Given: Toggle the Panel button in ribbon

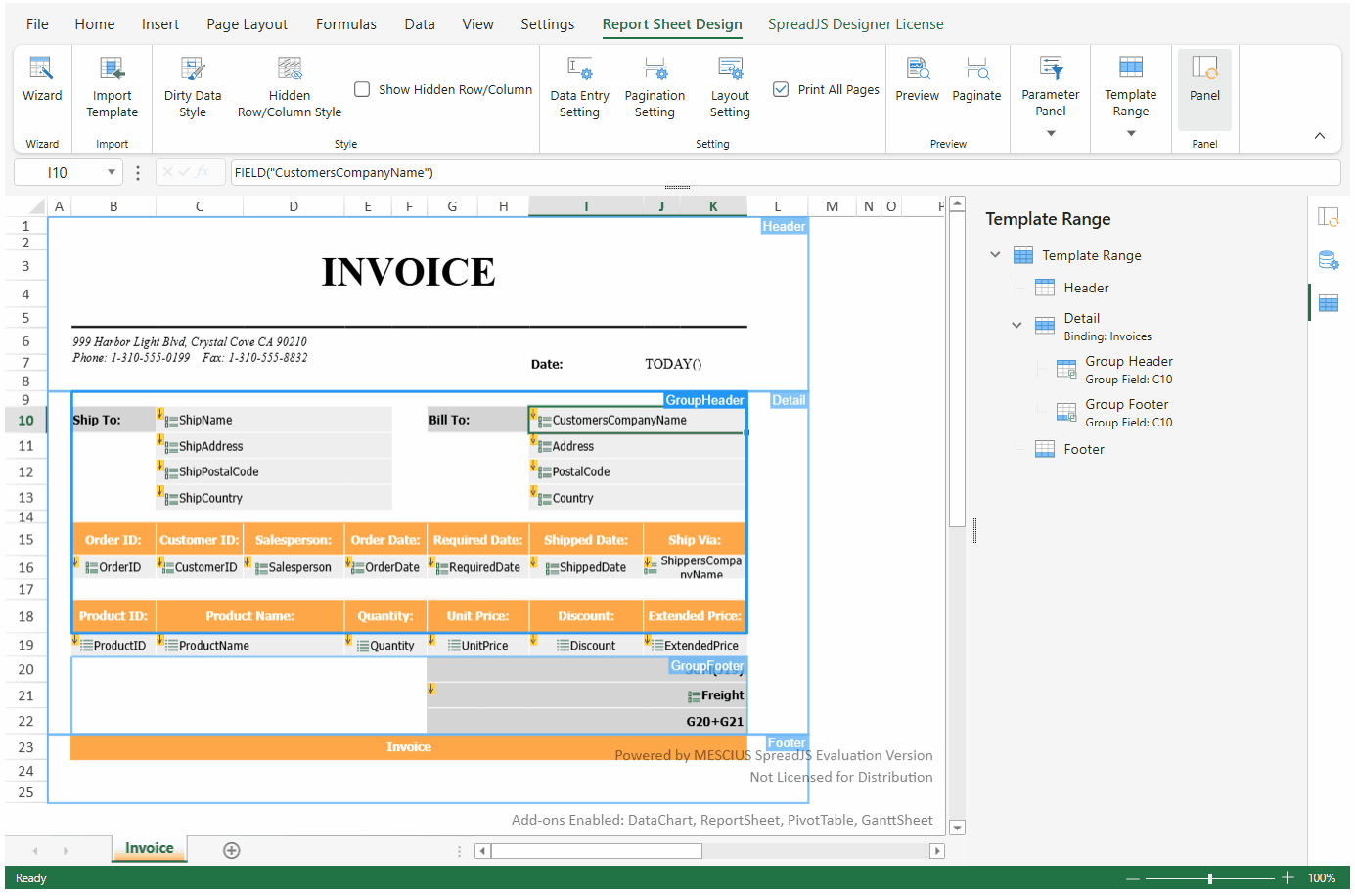Looking at the screenshot, I should [1204, 79].
